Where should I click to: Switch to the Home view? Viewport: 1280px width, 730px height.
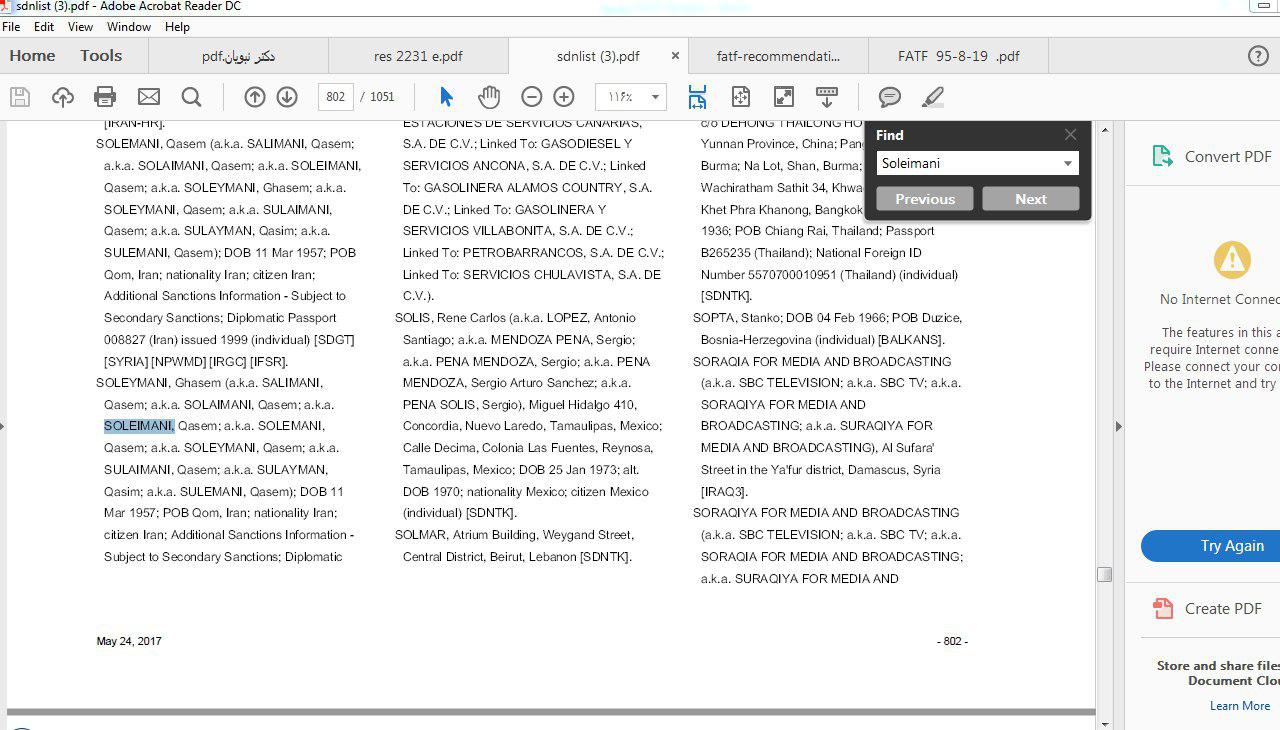(32, 56)
